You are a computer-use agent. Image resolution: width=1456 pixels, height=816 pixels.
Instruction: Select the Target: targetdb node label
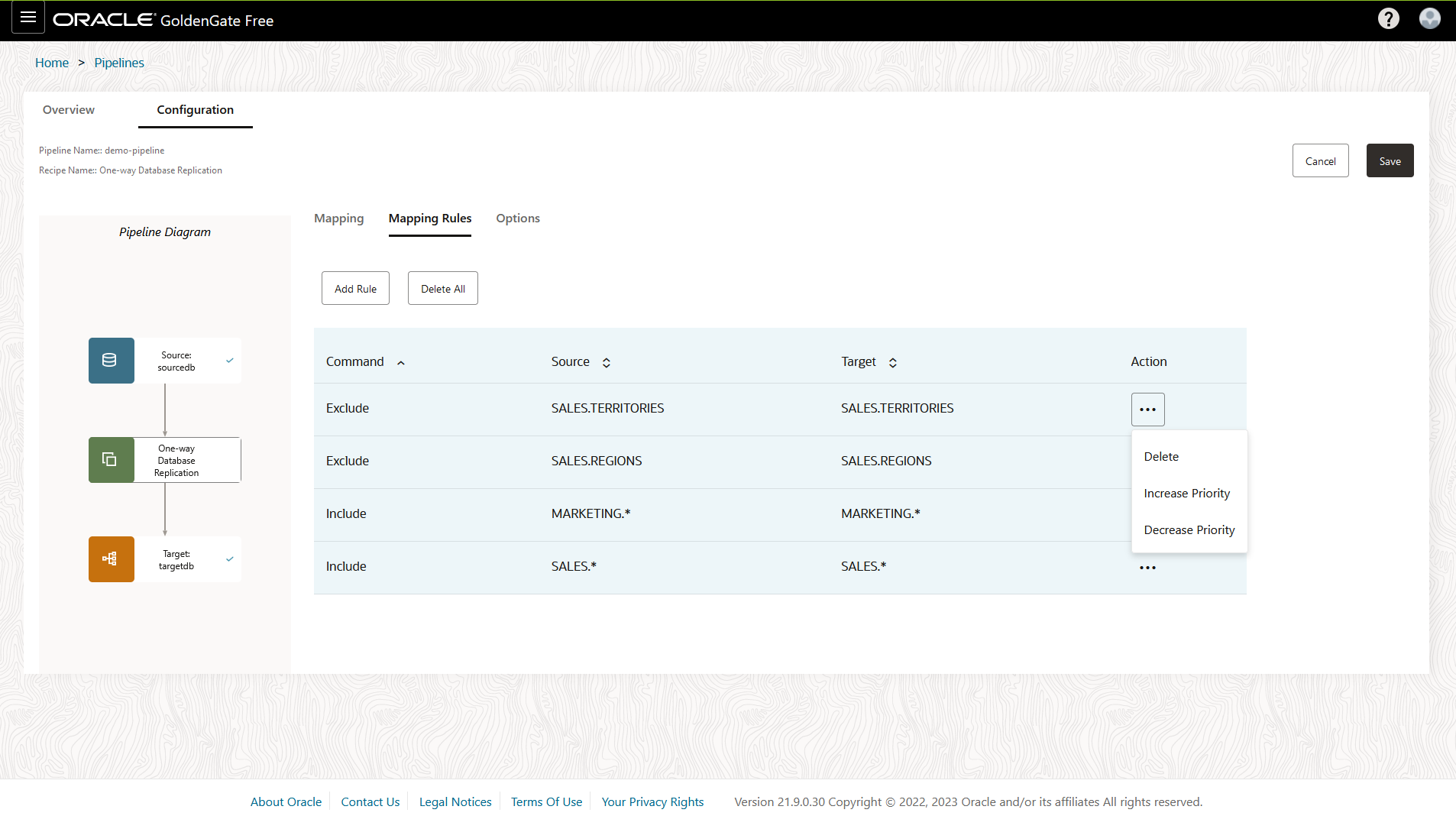tap(176, 559)
